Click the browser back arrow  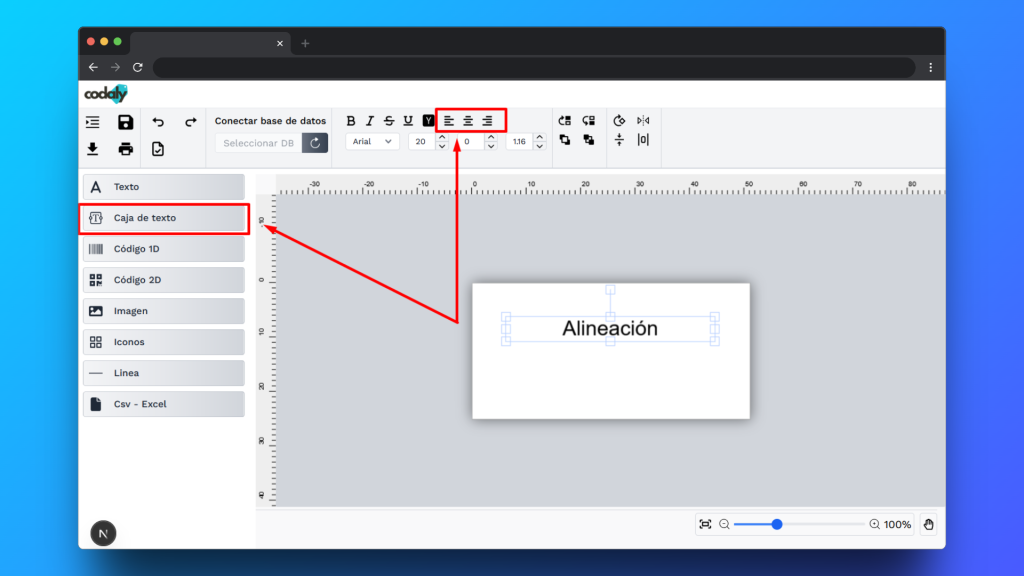[93, 67]
